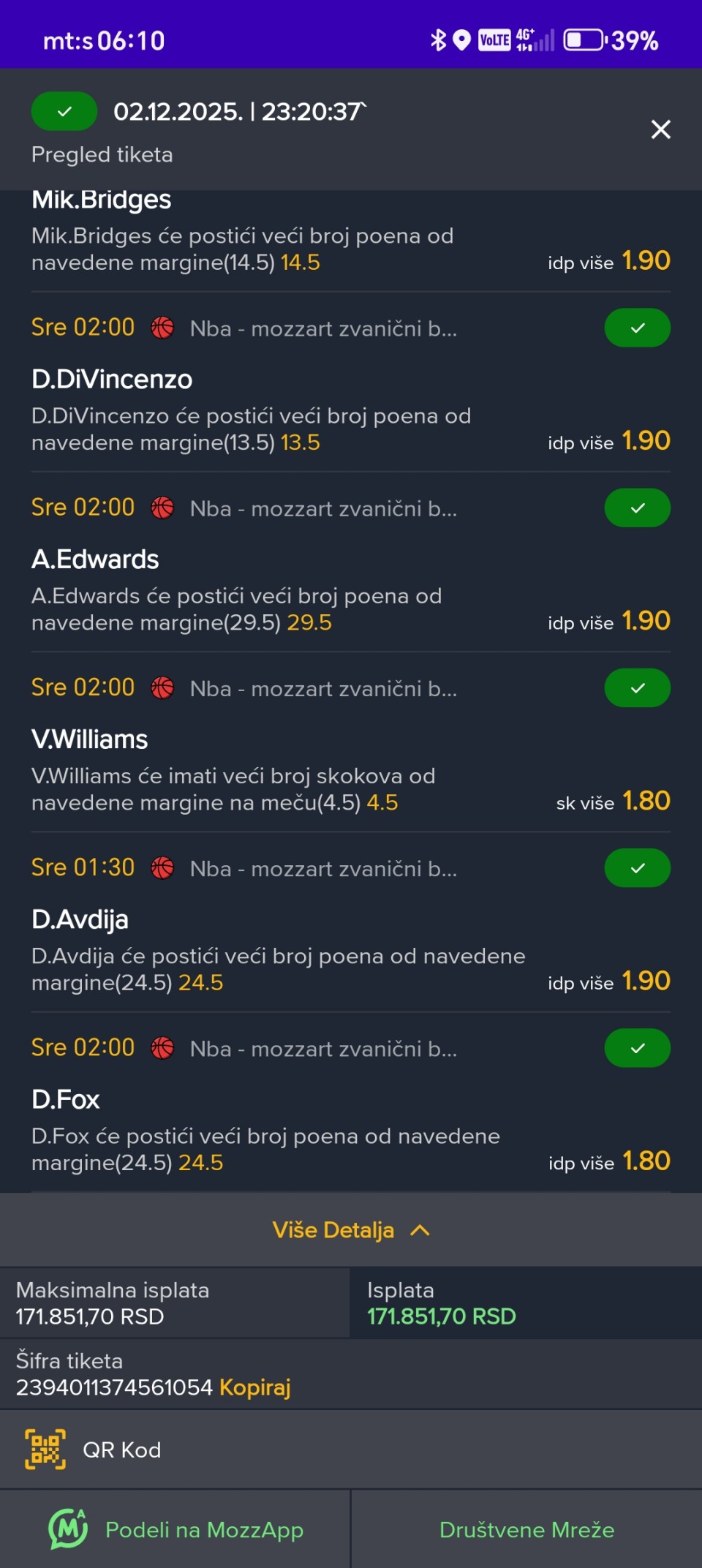Viewport: 702px width, 1568px height.
Task: Tap basketball icon on D.Fox row
Action: 162,1048
